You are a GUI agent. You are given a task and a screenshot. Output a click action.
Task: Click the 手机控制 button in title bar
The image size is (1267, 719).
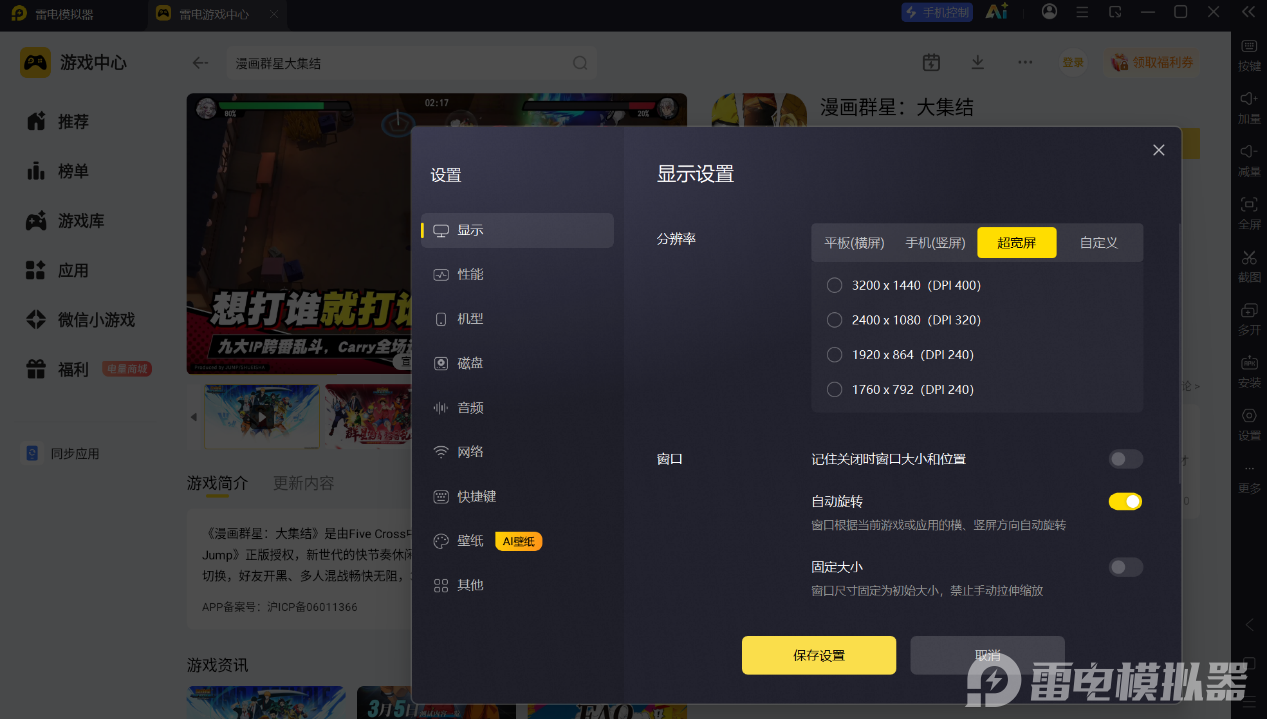tap(937, 12)
